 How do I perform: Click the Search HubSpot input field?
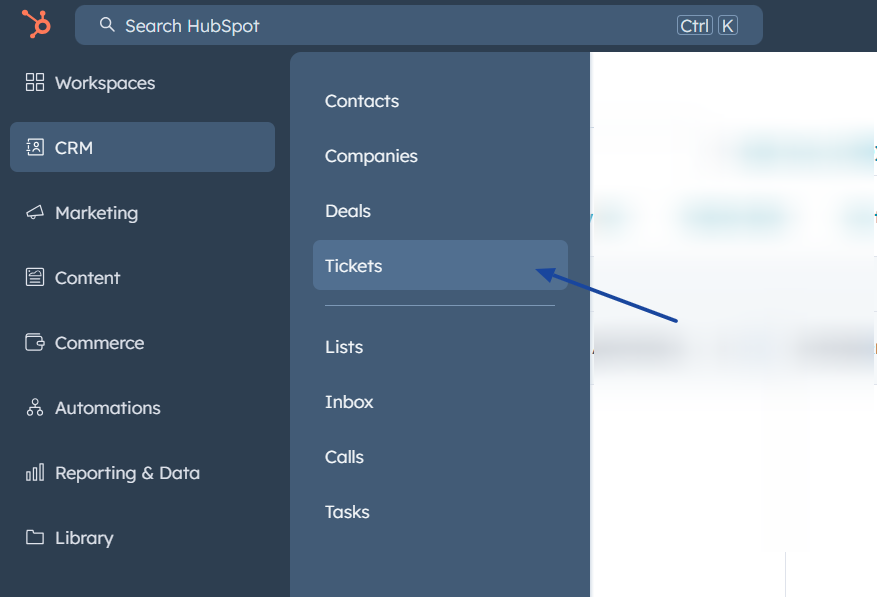coord(400,25)
